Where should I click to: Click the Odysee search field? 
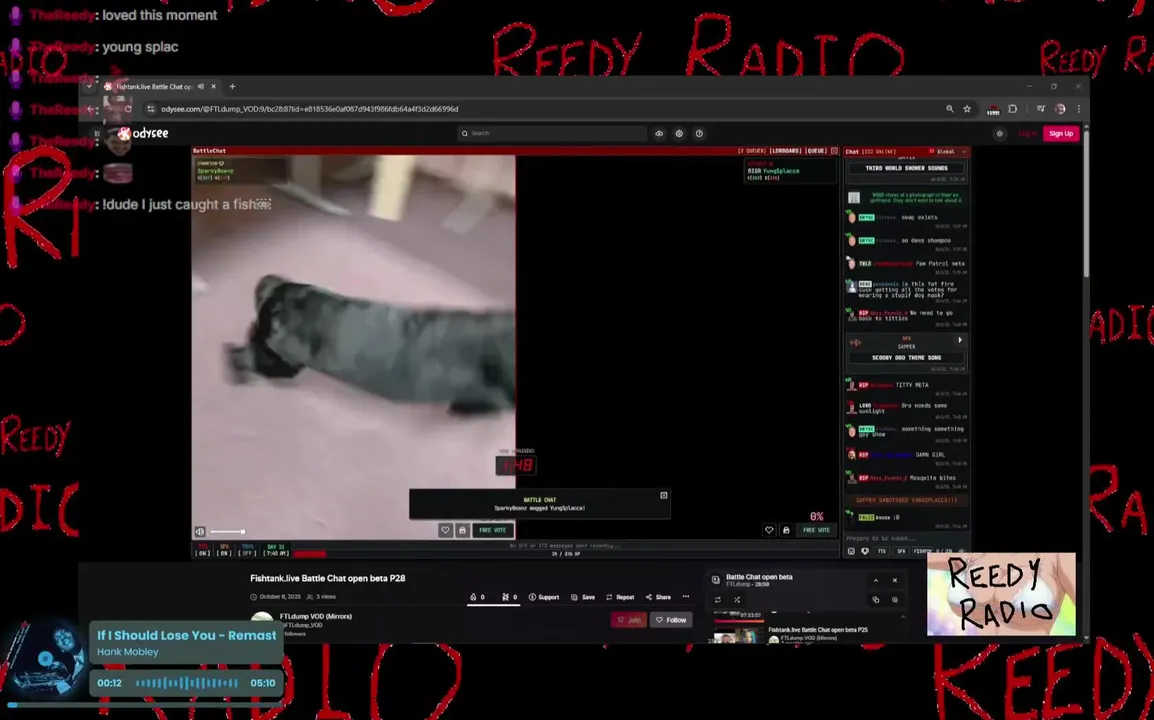pyautogui.click(x=552, y=133)
